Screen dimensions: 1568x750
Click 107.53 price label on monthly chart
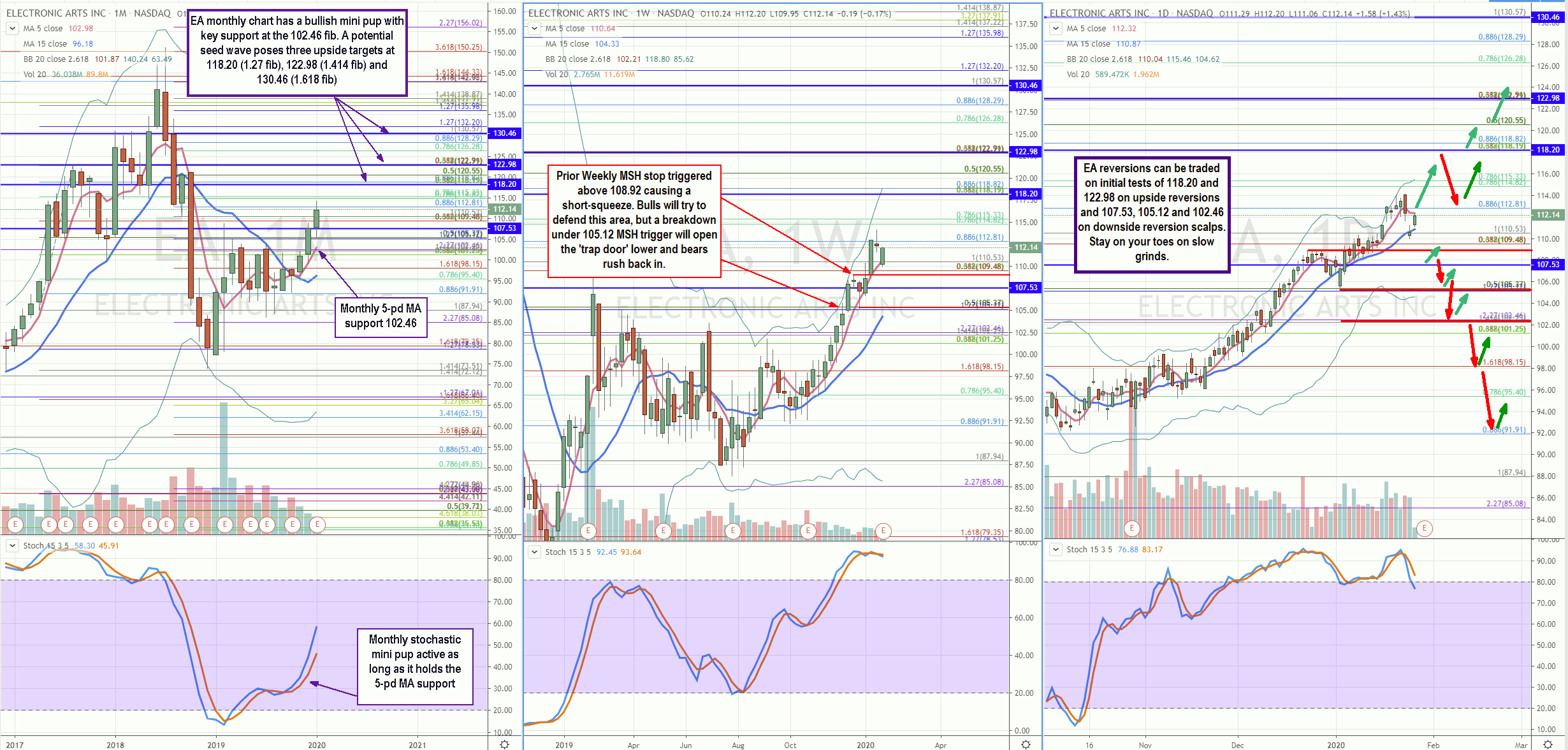point(505,228)
